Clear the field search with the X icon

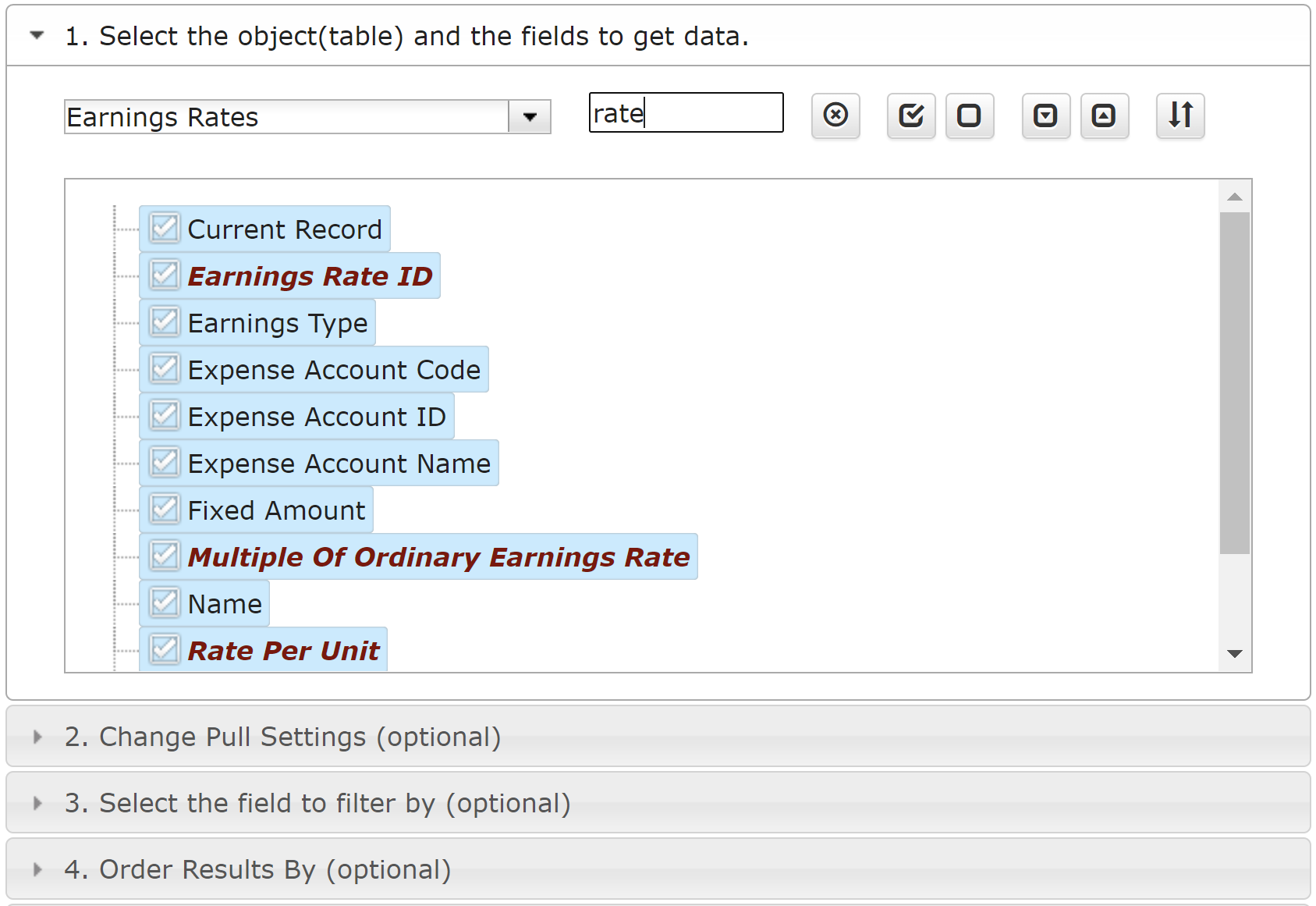(835, 115)
